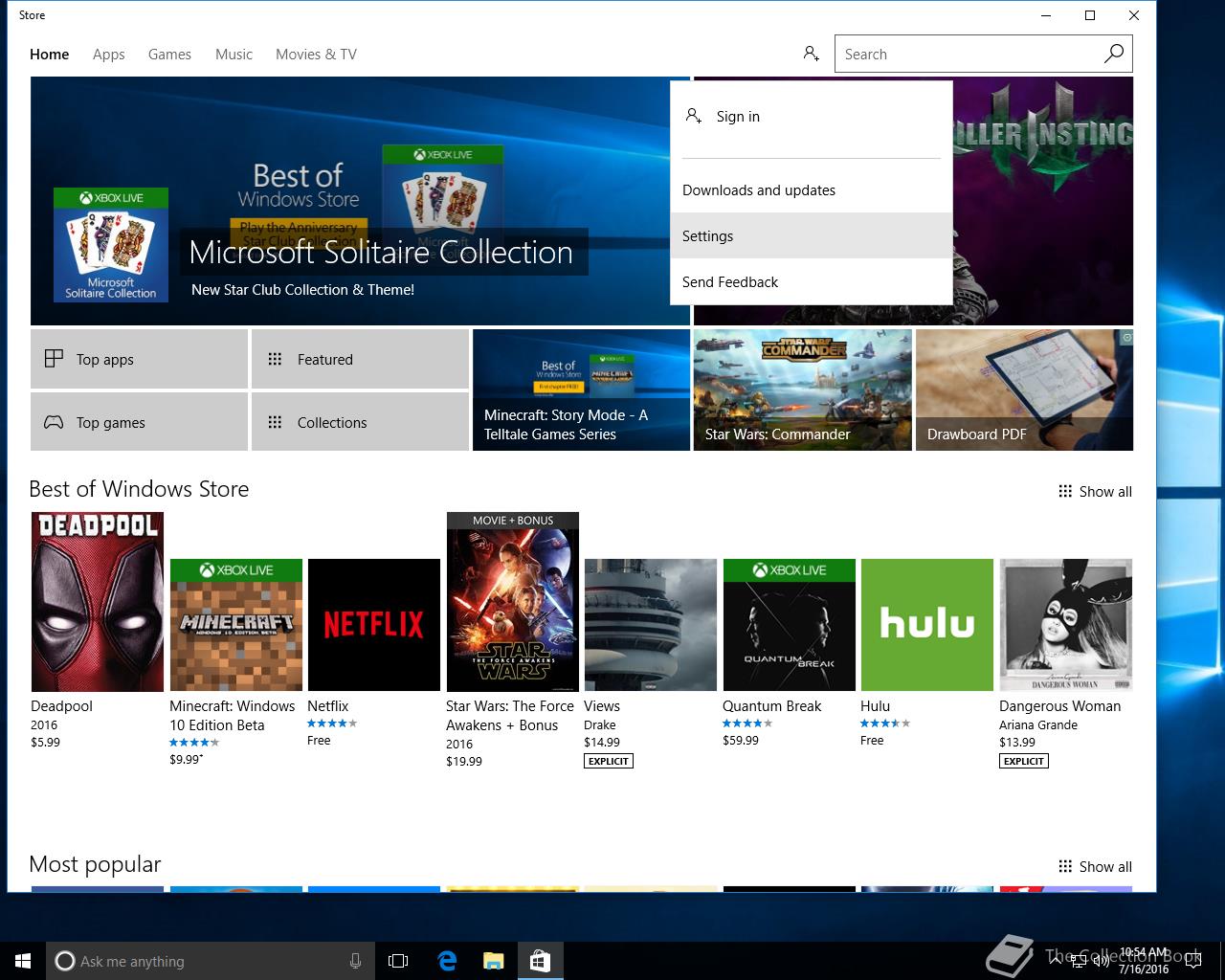This screenshot has height=980, width=1225.
Task: Open File Explorer from taskbar
Action: point(493,961)
